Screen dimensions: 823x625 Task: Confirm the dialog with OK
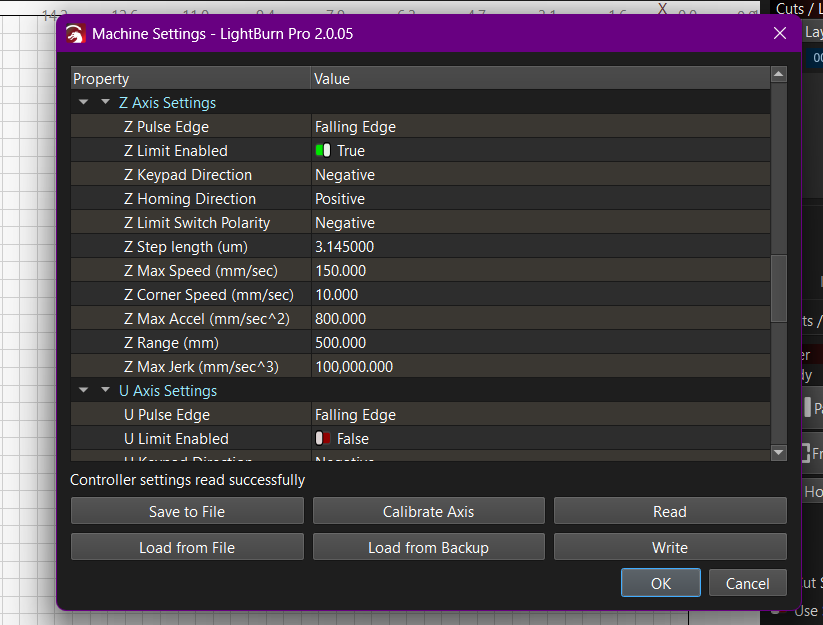661,583
